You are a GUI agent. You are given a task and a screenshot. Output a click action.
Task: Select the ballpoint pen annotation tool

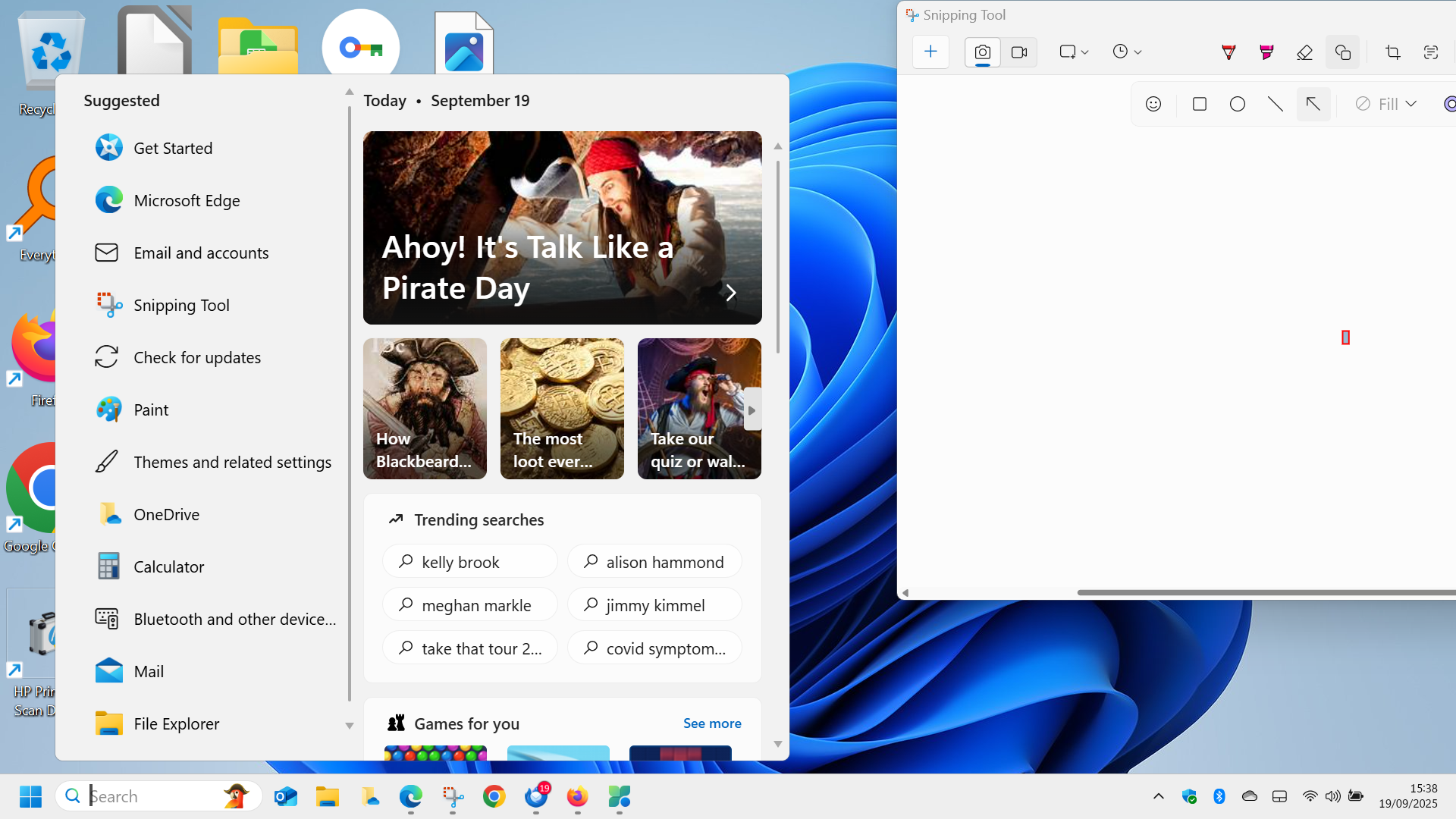tap(1228, 52)
